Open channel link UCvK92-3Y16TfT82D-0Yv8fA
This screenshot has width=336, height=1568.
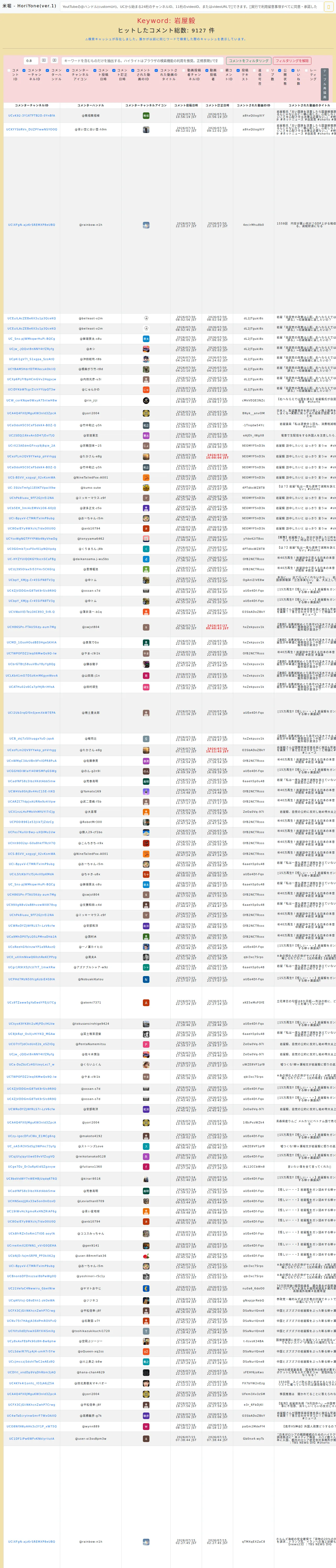[x=32, y=116]
